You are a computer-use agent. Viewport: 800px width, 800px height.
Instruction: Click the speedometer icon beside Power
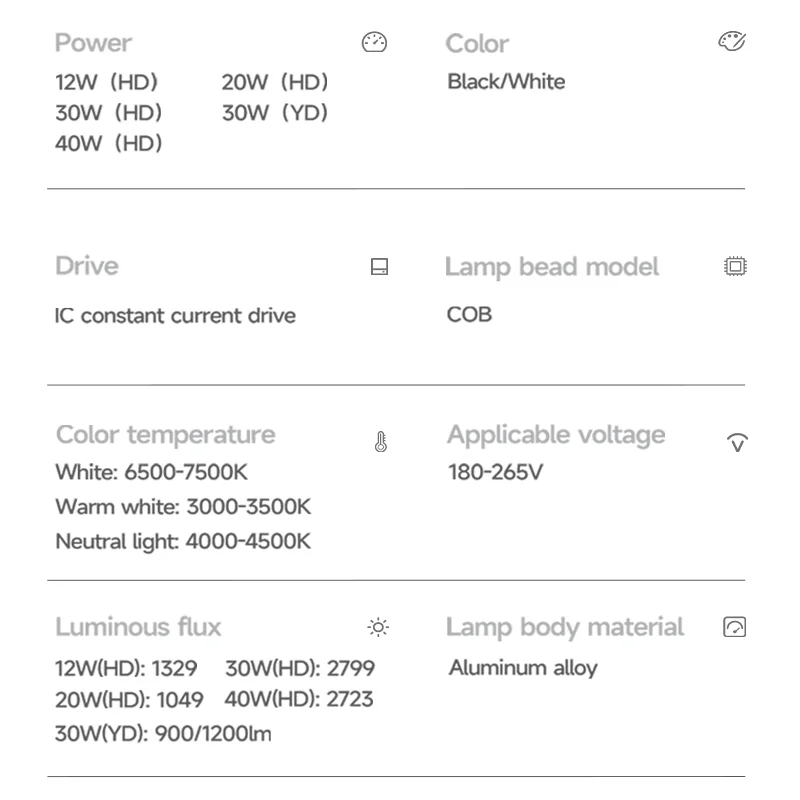374,42
